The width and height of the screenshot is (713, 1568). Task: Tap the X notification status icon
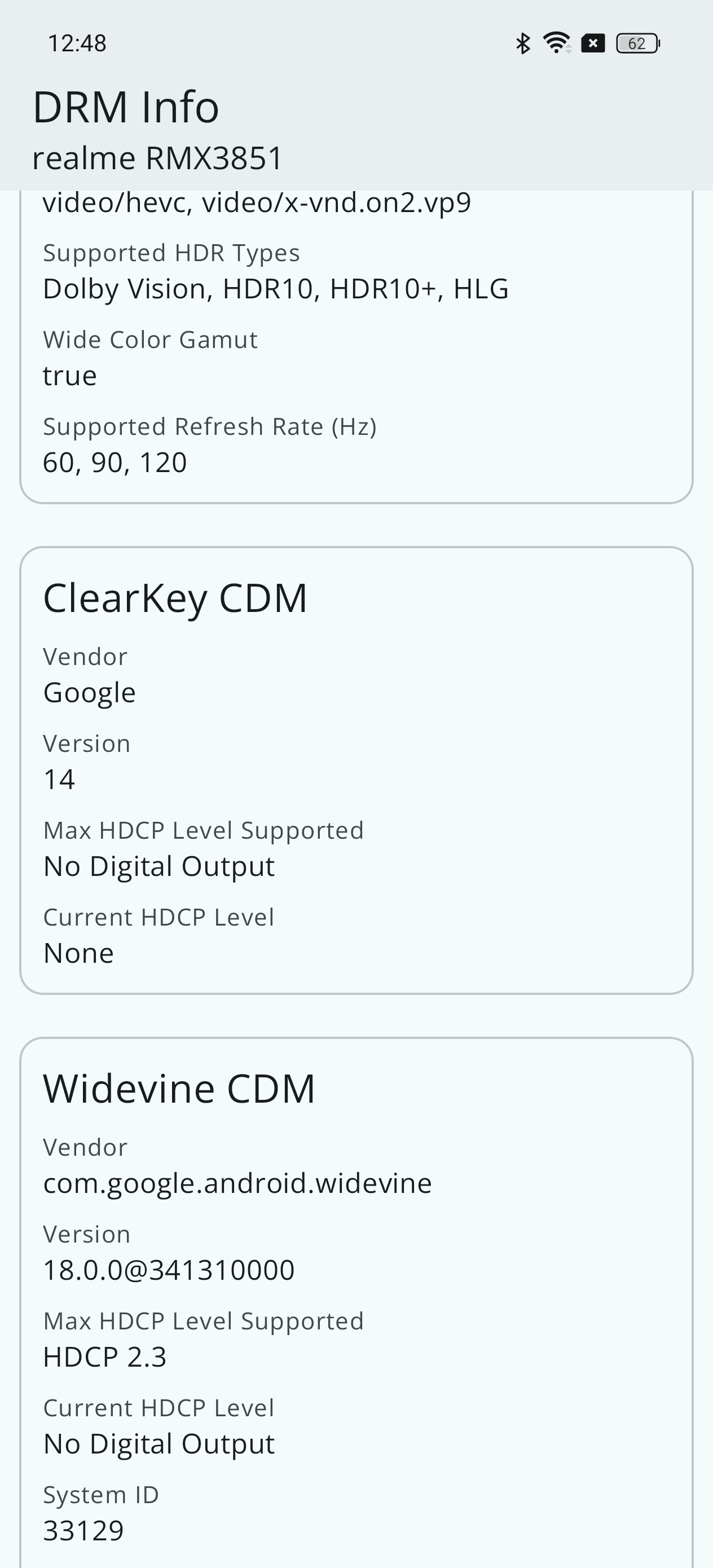point(592,43)
